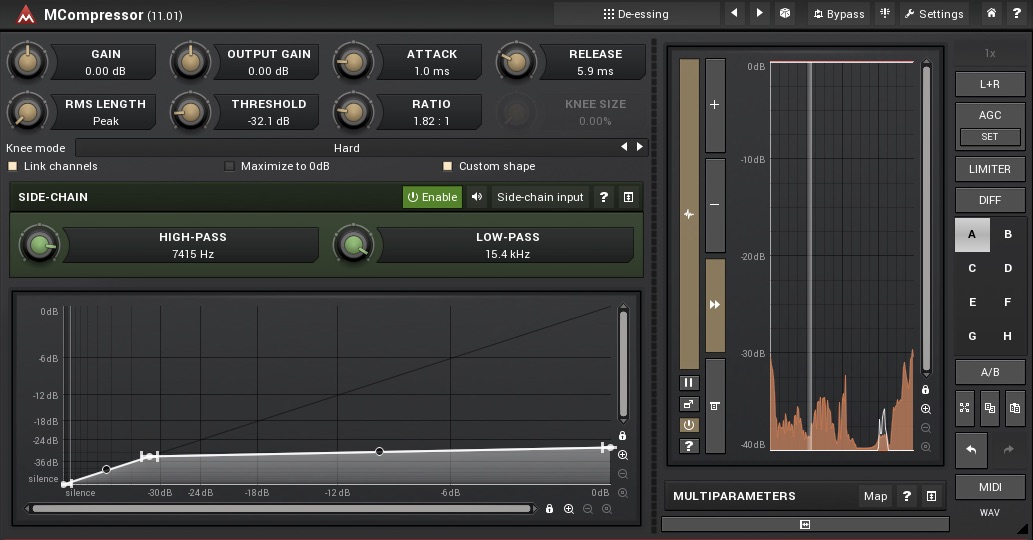This screenshot has height=540, width=1033.
Task: Open the De-essing preset selector
Action: [636, 14]
